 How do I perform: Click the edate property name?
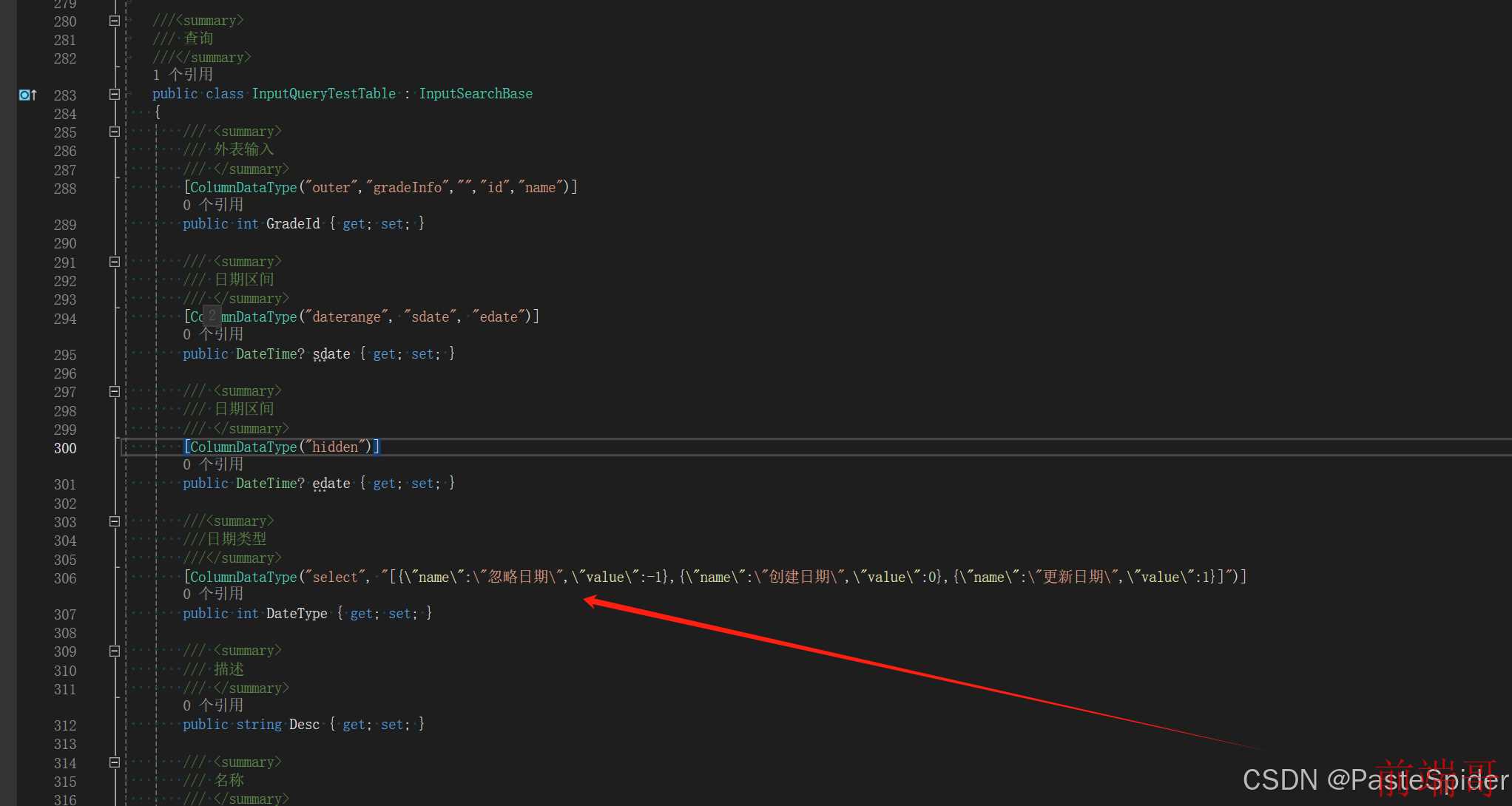coord(331,484)
